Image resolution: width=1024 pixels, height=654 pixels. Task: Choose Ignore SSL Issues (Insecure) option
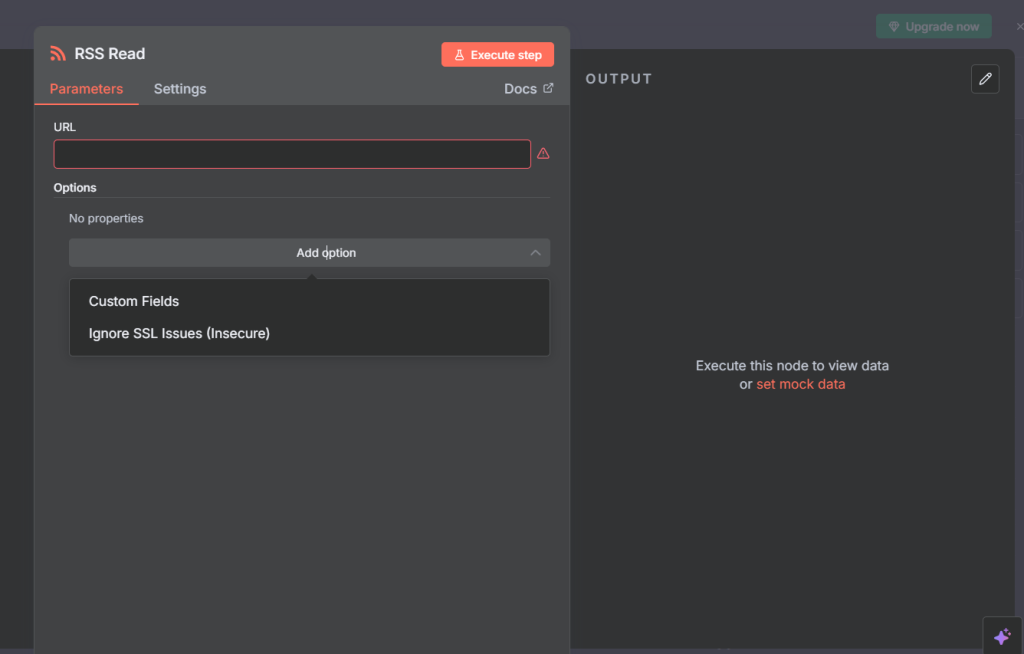179,333
